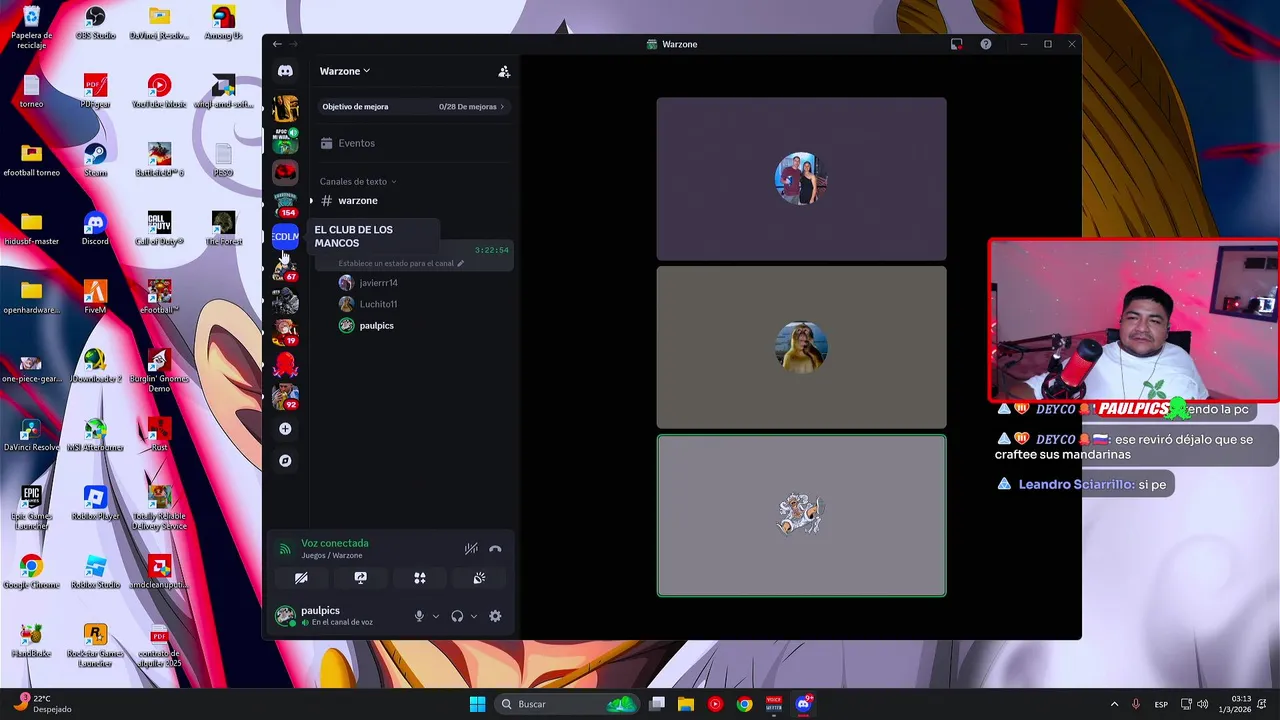The width and height of the screenshot is (1280, 720).
Task: Open headphone output options arrow
Action: point(474,616)
